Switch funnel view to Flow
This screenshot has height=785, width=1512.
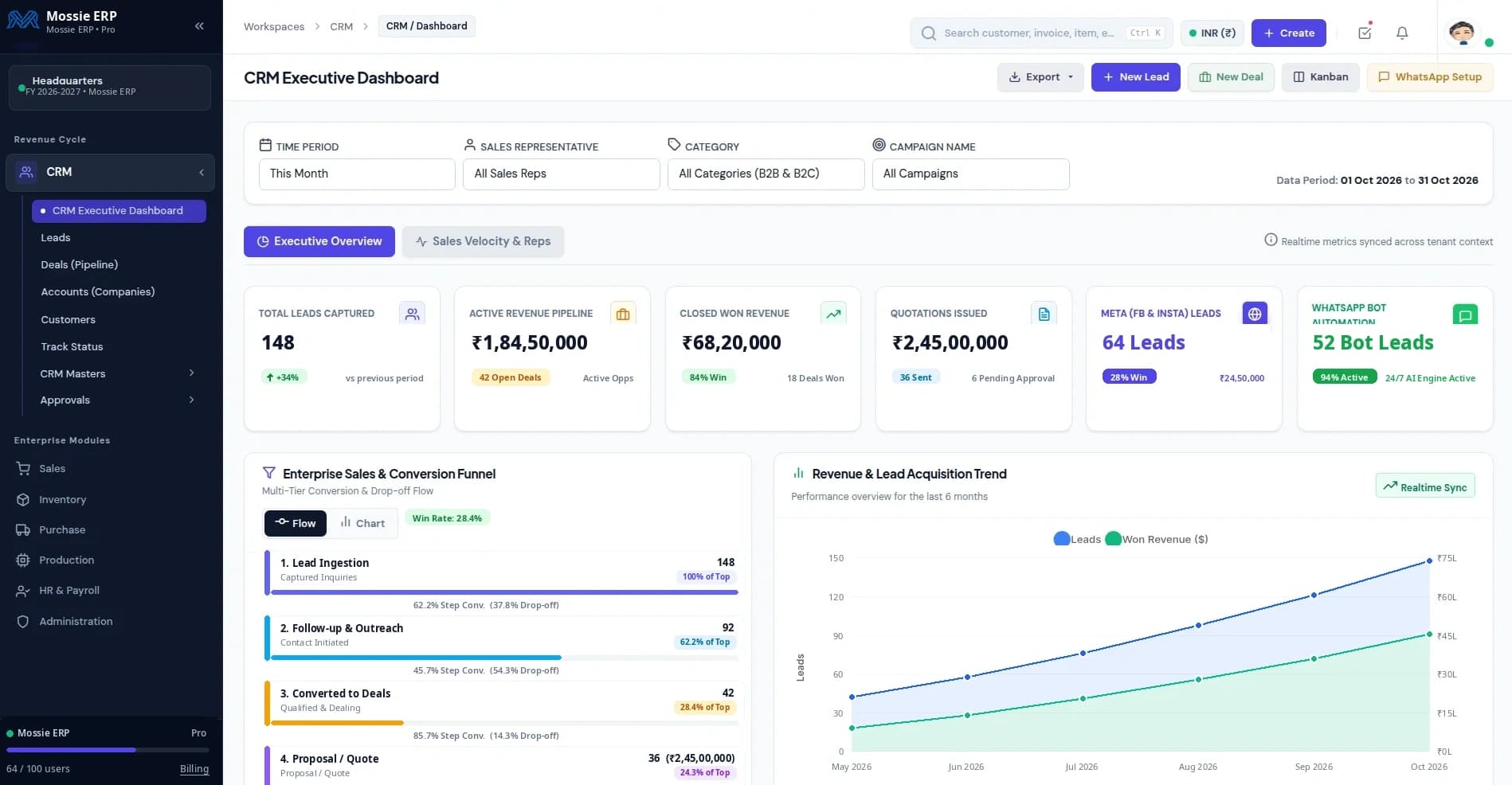click(296, 523)
